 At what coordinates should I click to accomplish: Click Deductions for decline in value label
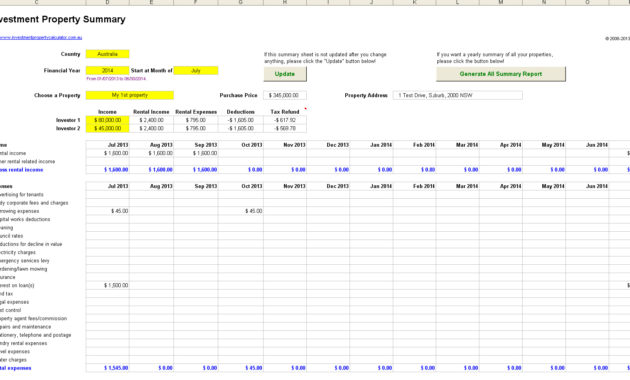31,244
